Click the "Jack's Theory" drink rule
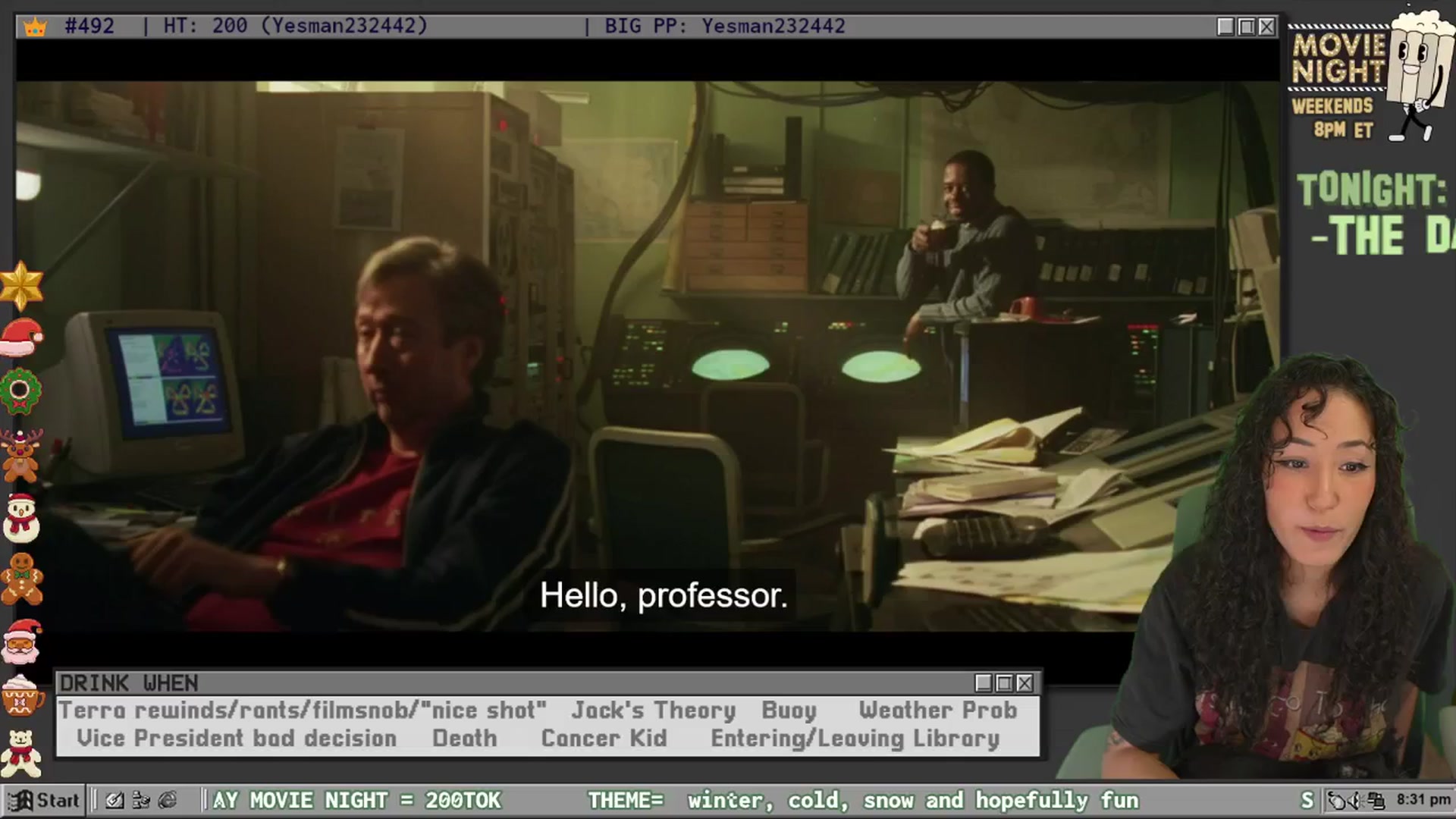1456x819 pixels. (x=653, y=711)
